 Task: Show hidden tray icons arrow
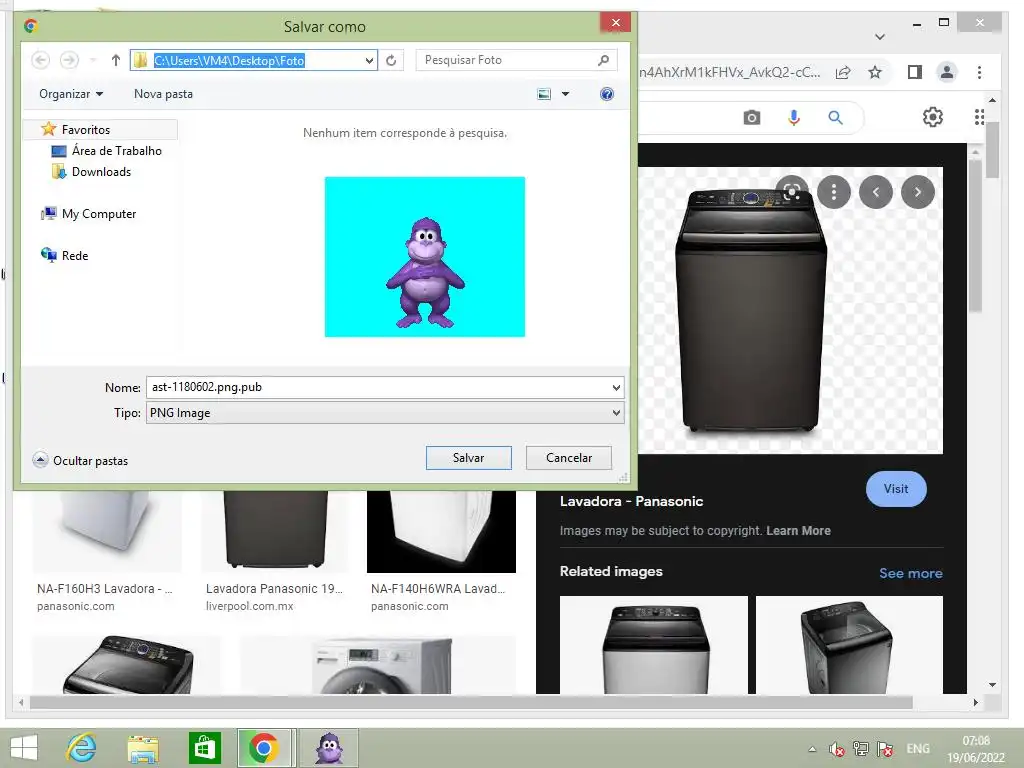point(812,749)
